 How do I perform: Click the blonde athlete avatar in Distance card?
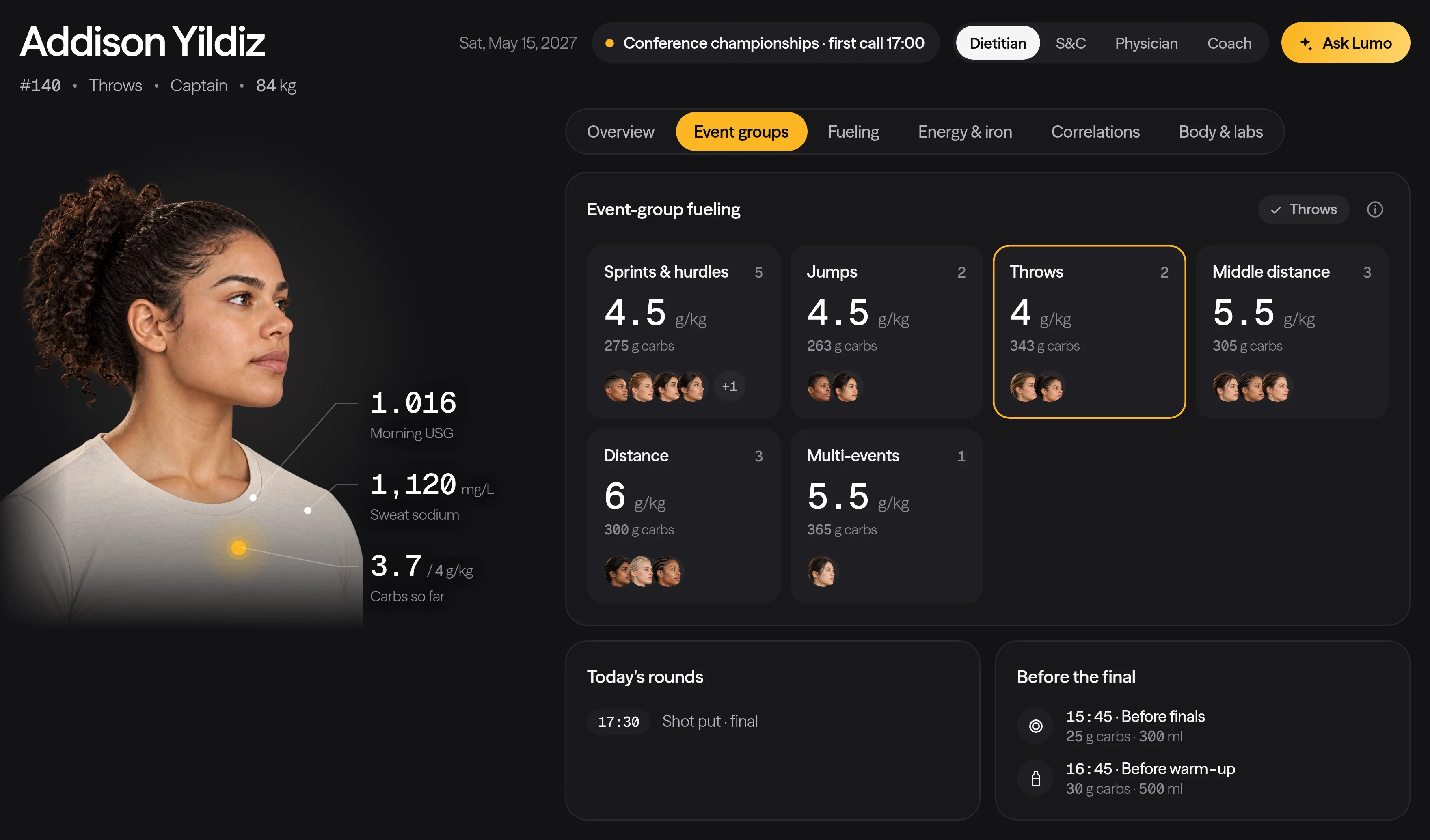pyautogui.click(x=642, y=571)
